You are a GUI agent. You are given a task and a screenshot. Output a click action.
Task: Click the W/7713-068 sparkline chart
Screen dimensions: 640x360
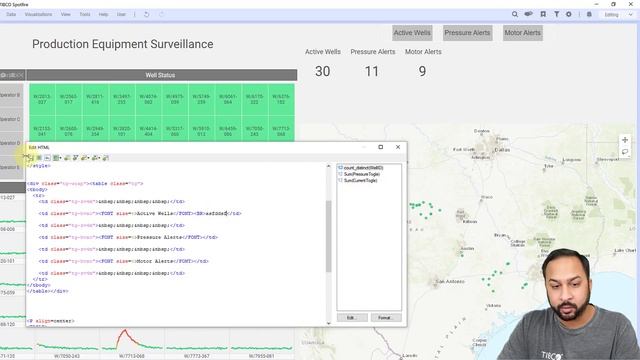point(132,341)
